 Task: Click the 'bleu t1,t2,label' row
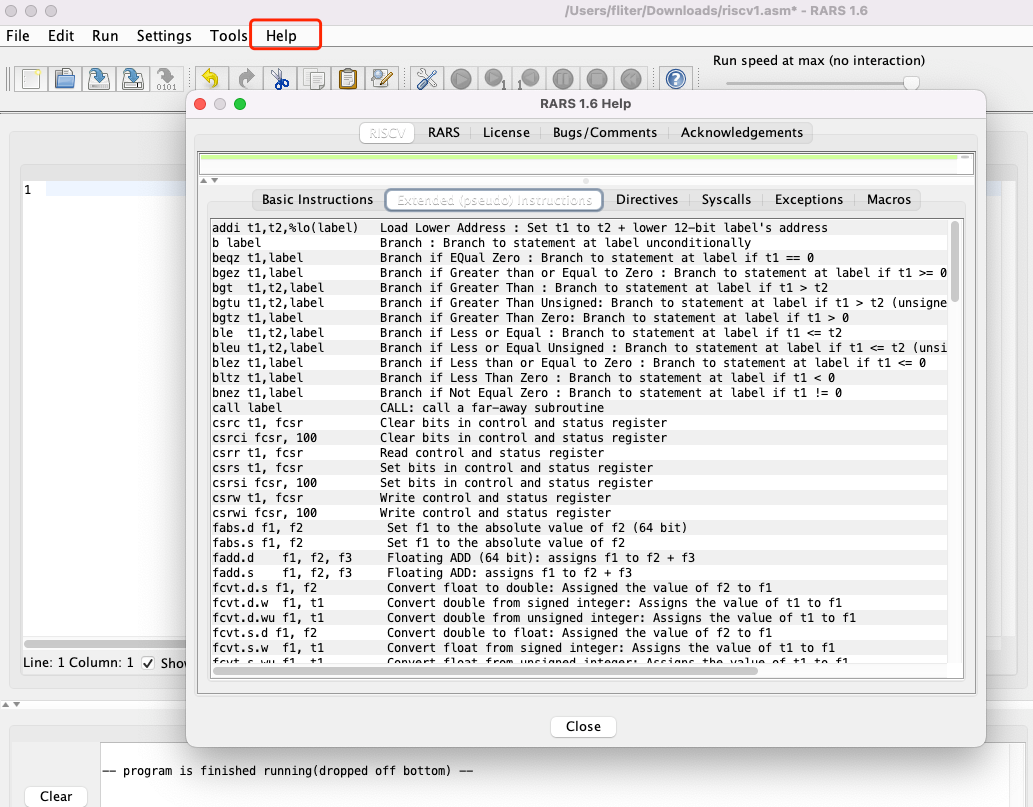click(579, 348)
